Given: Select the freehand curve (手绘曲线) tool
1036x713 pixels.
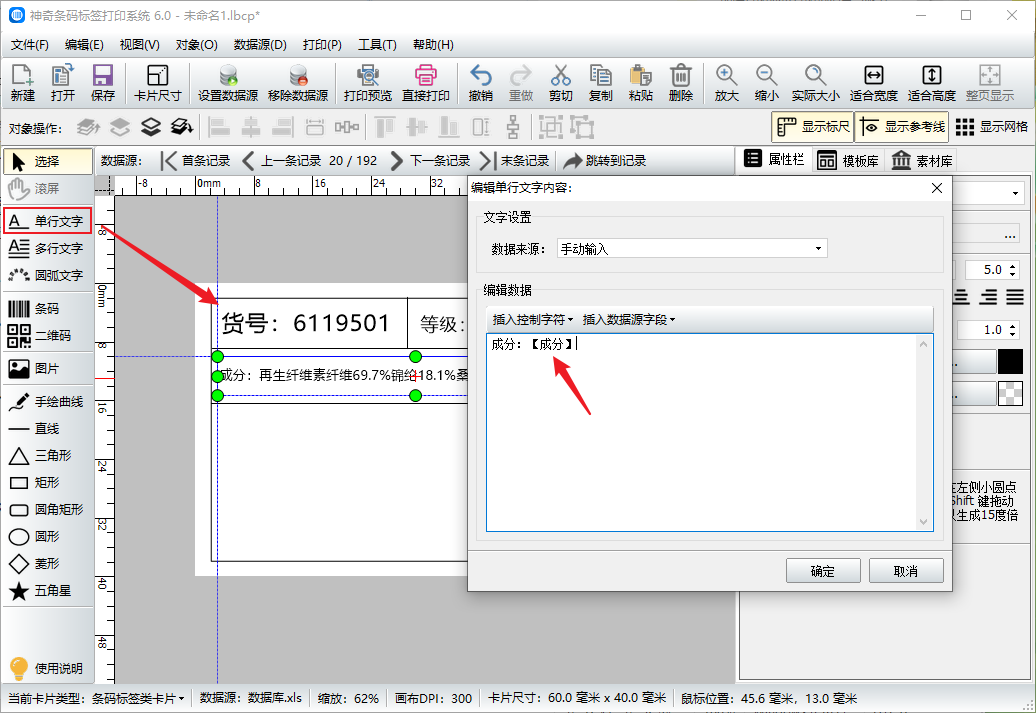Looking at the screenshot, I should coord(47,402).
